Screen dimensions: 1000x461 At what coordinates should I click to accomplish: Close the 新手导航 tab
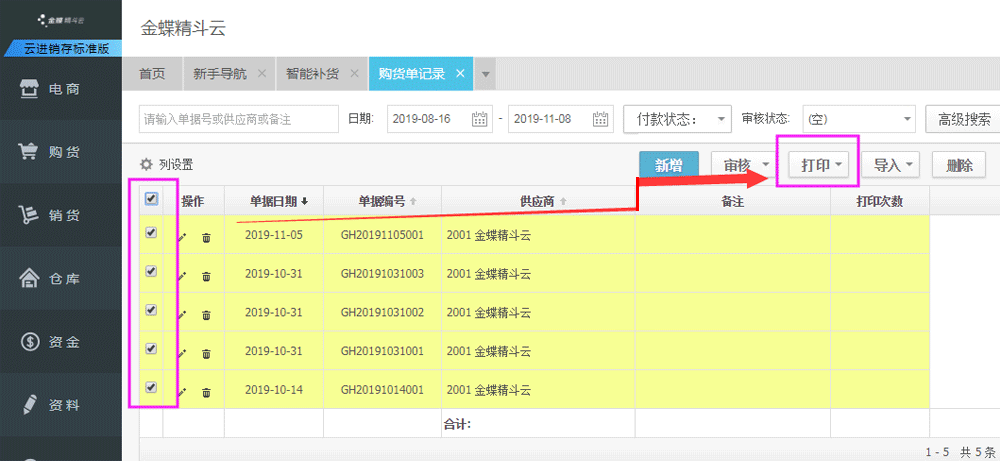point(261,73)
